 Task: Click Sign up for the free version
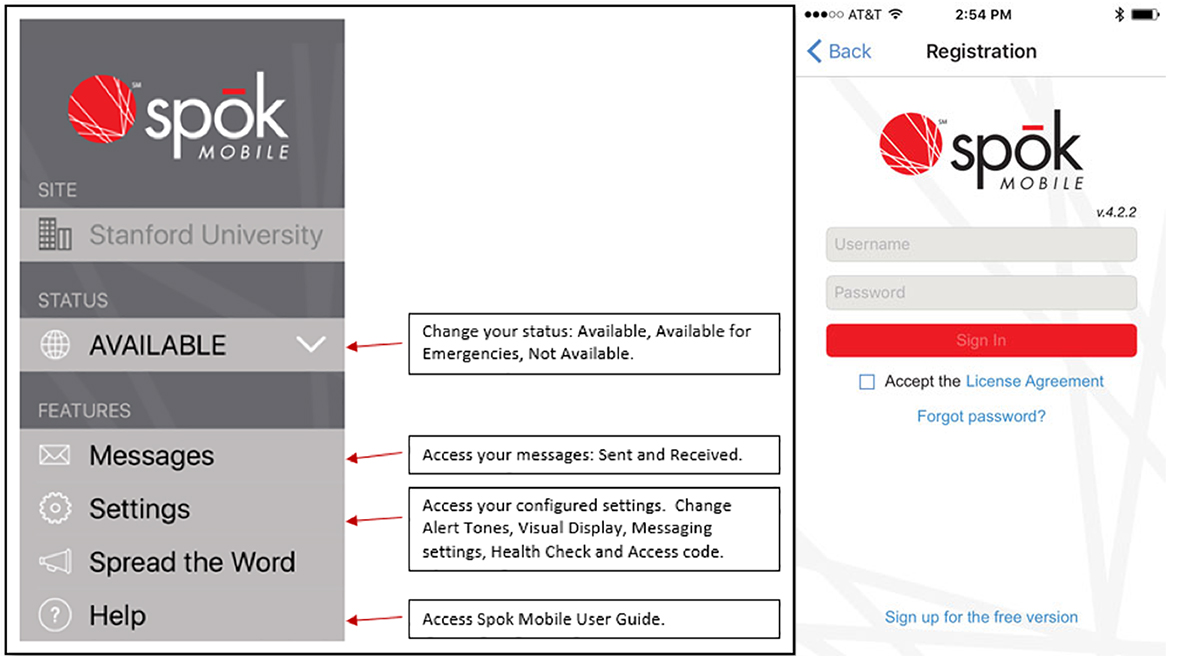tap(981, 617)
